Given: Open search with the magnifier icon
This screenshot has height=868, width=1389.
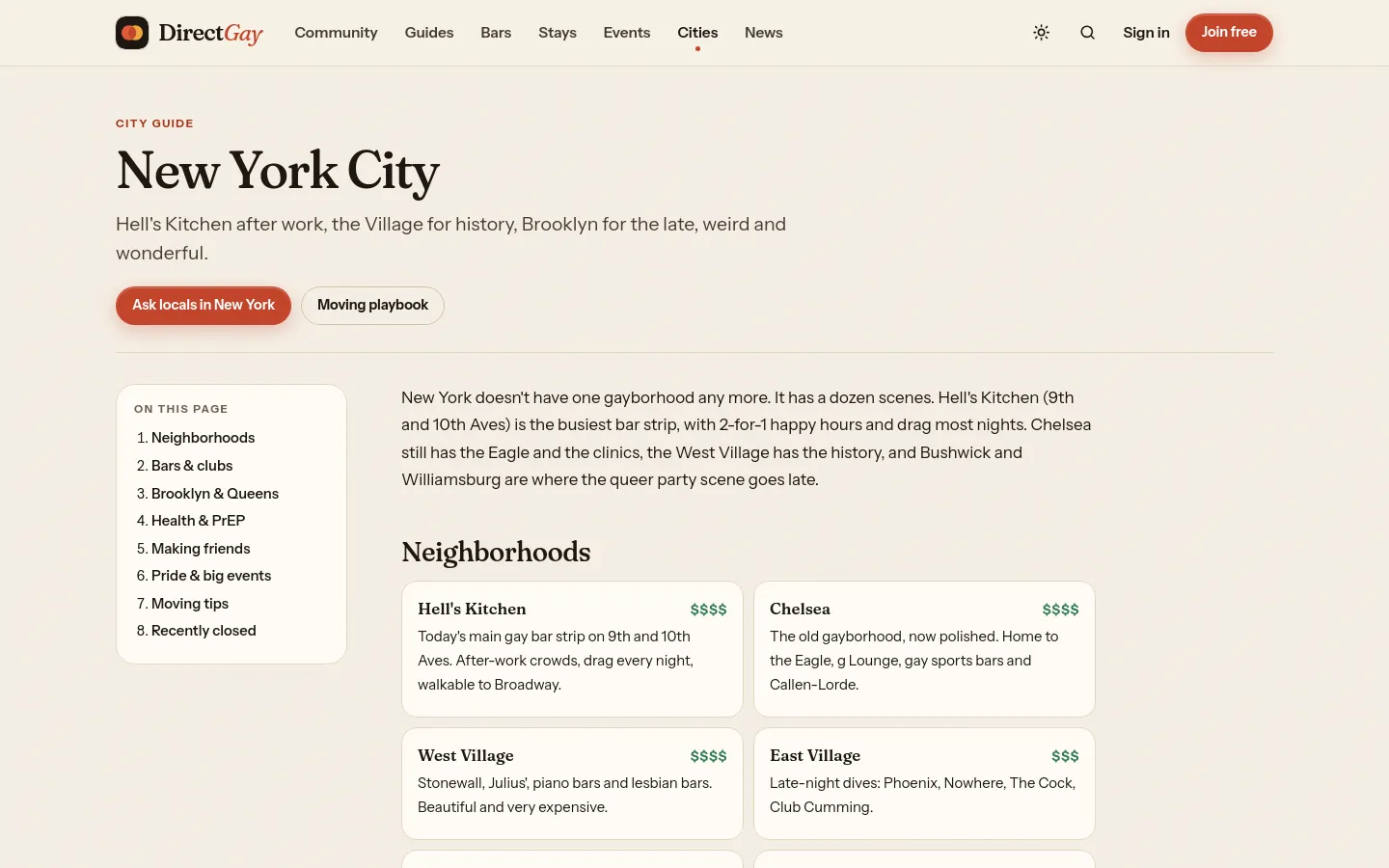Looking at the screenshot, I should [x=1087, y=33].
